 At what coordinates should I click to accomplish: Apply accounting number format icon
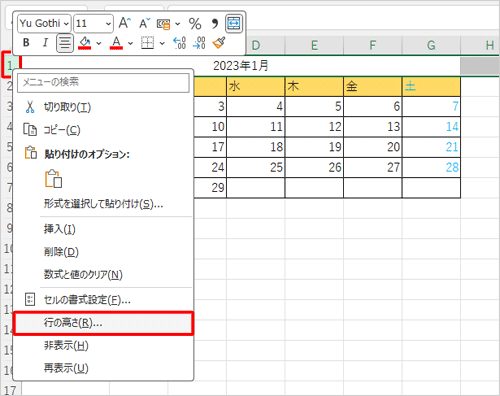click(163, 24)
